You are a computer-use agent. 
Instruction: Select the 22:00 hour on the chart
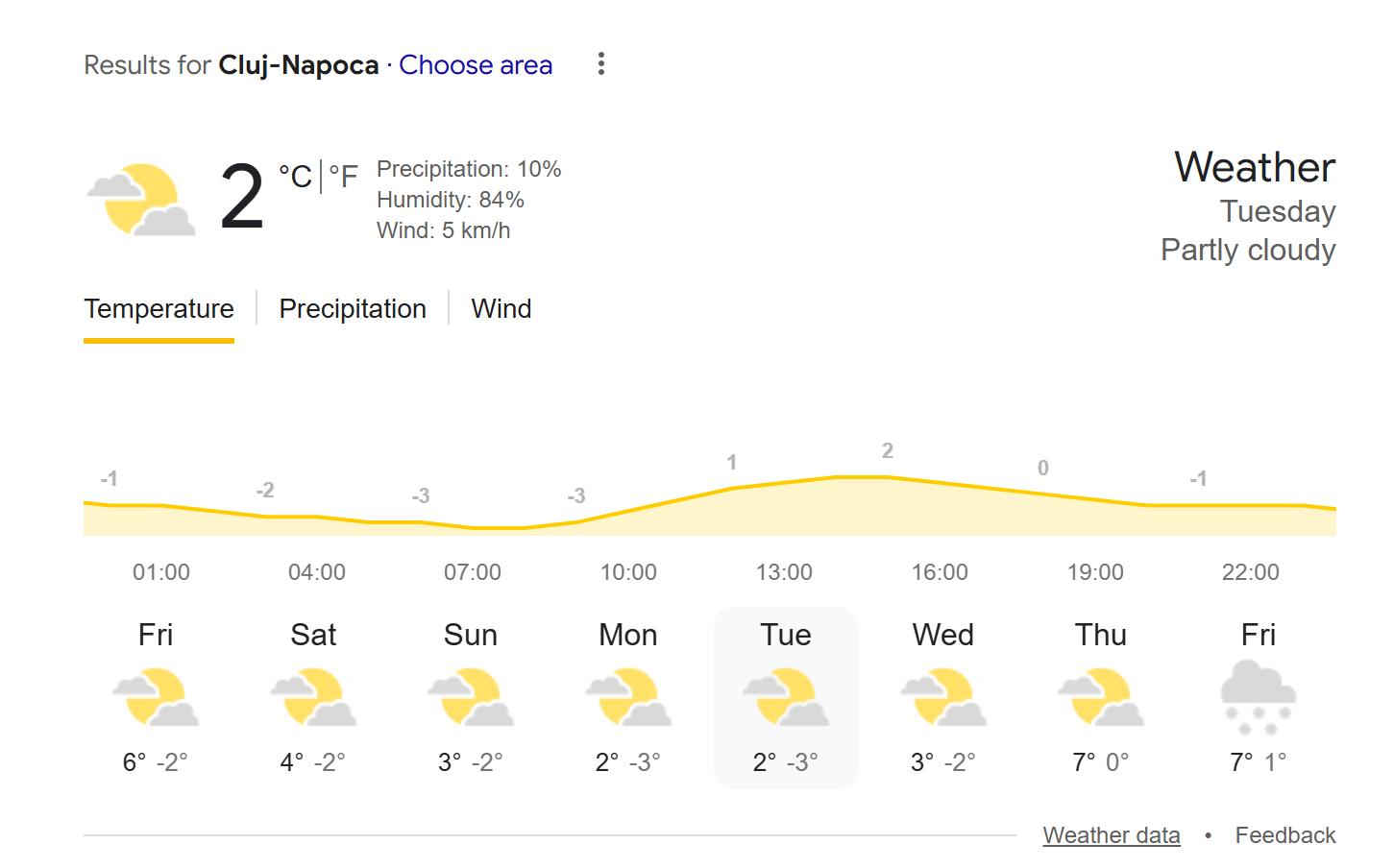click(1250, 572)
